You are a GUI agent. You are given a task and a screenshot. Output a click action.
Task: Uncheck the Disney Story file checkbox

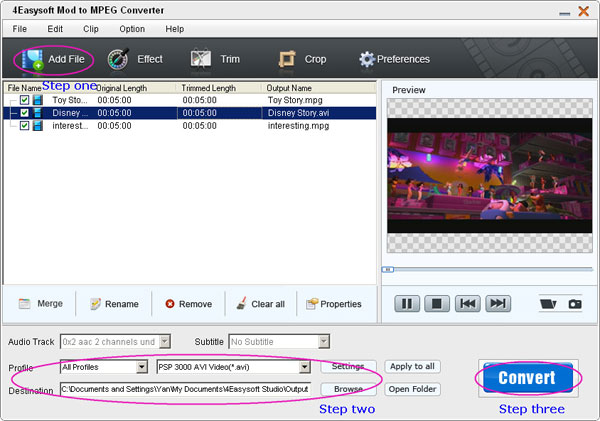pos(24,113)
